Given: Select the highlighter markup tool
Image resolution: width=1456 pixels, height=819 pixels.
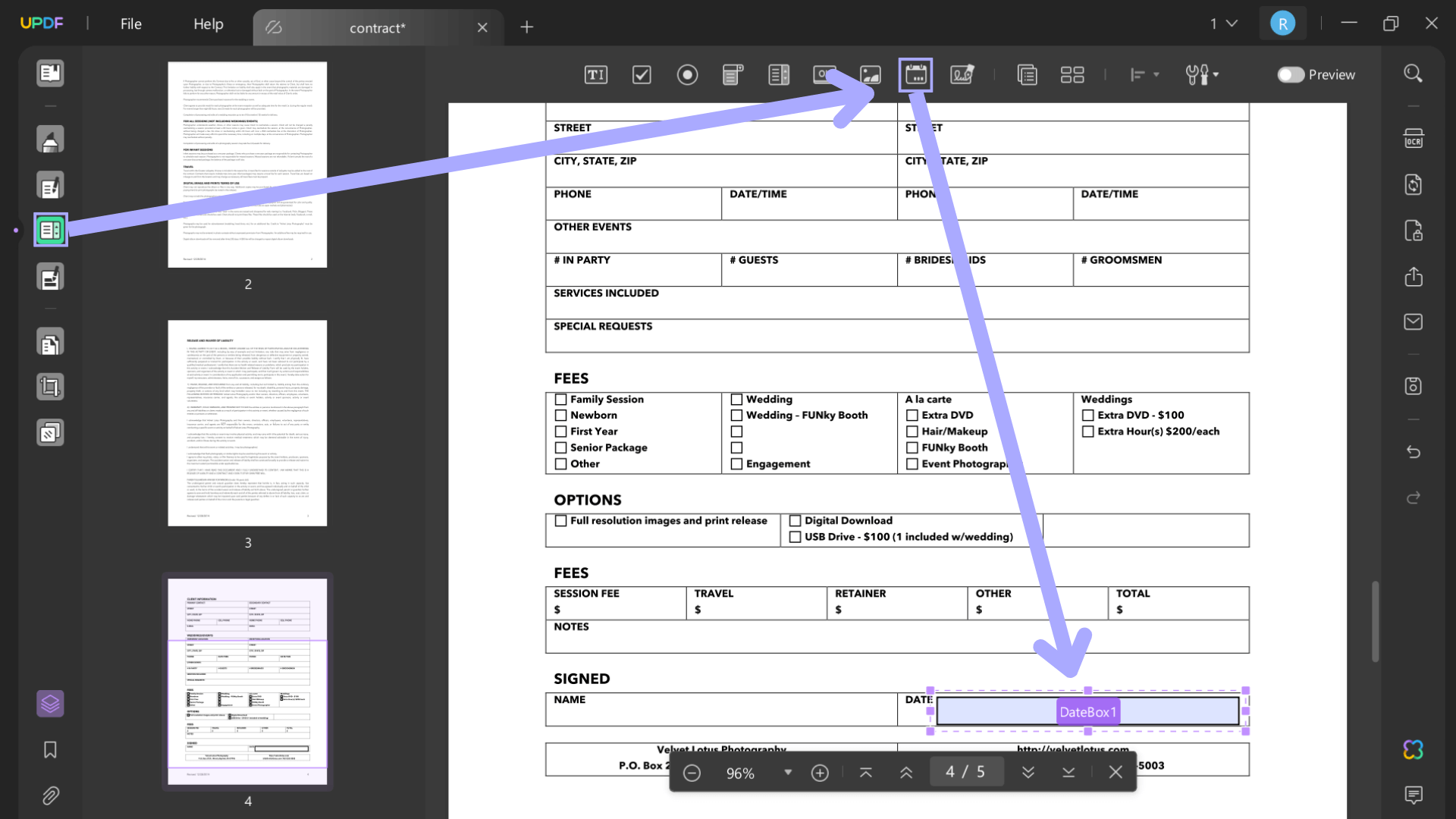Looking at the screenshot, I should coord(50,139).
